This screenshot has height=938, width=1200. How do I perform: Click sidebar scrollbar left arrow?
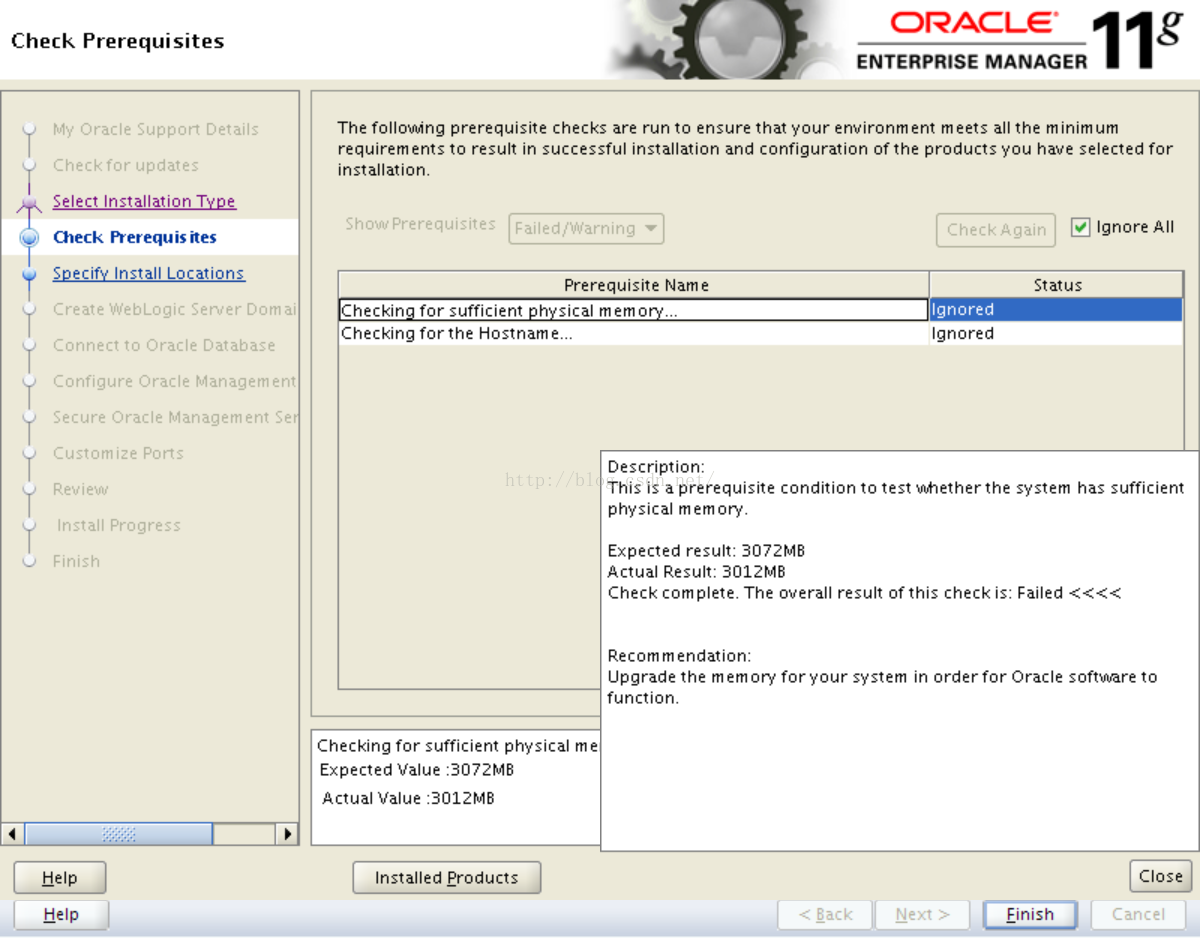coord(13,833)
